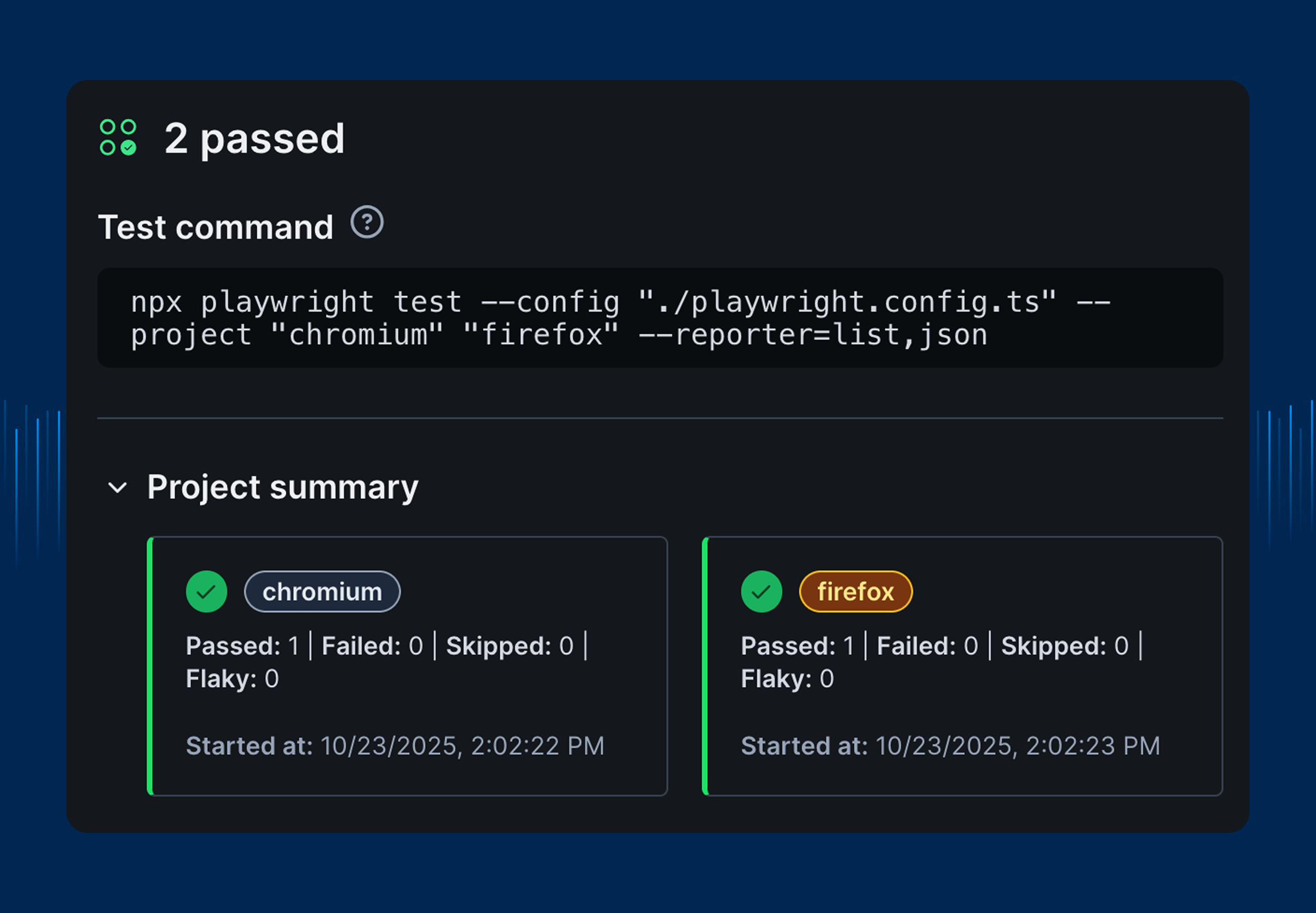Click chromium Failed: 0 count
This screenshot has height=913, width=1316.
(x=372, y=646)
